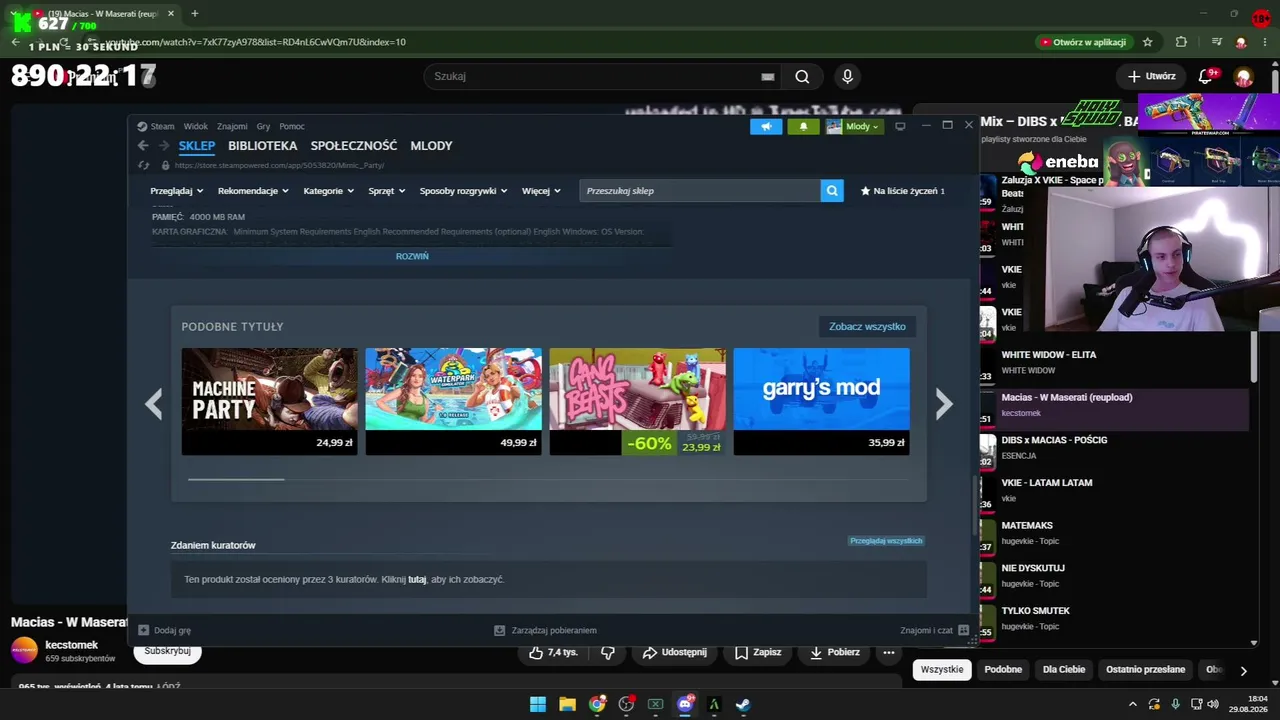
Task: Click the Dodaj grę plus icon
Action: [143, 630]
